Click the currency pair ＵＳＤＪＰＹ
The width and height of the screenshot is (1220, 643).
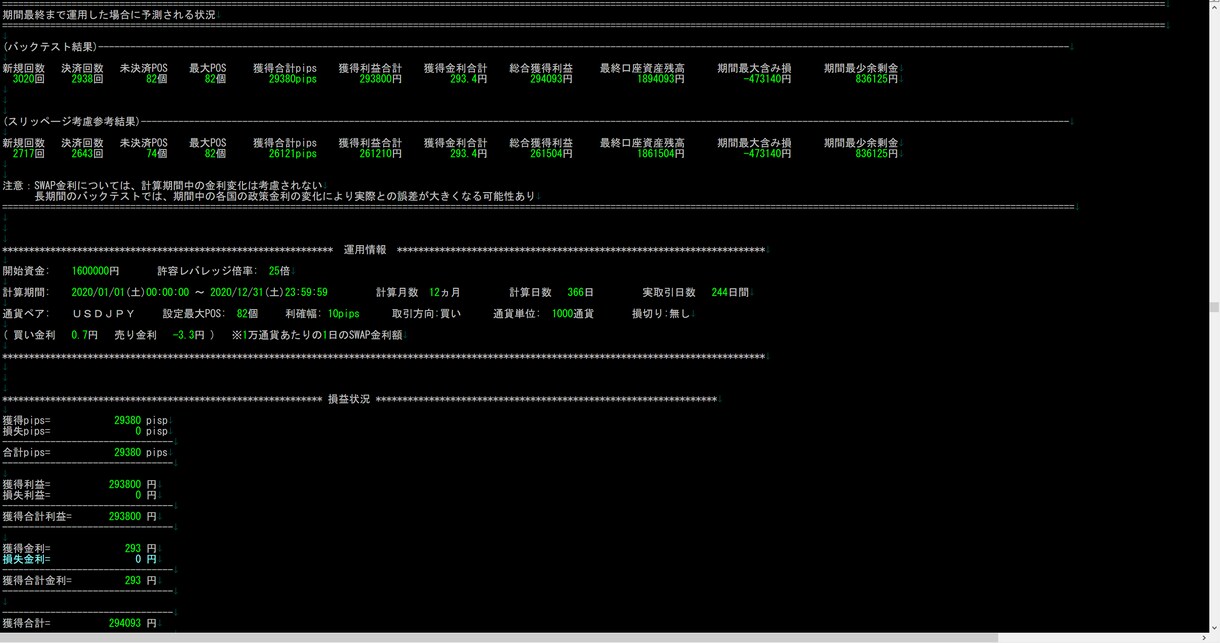click(104, 314)
